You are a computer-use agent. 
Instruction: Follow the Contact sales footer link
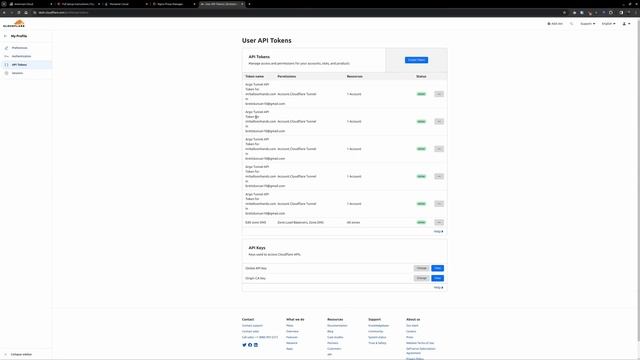click(250, 331)
